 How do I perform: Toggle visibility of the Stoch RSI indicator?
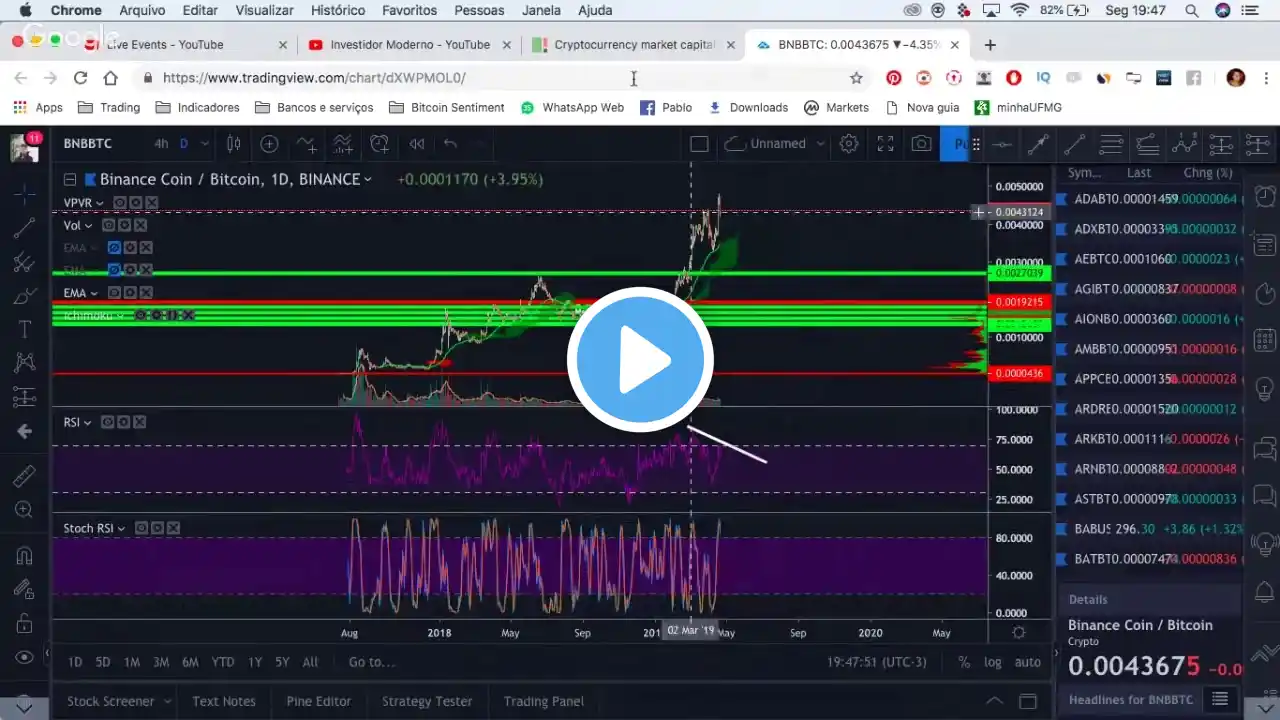click(141, 528)
